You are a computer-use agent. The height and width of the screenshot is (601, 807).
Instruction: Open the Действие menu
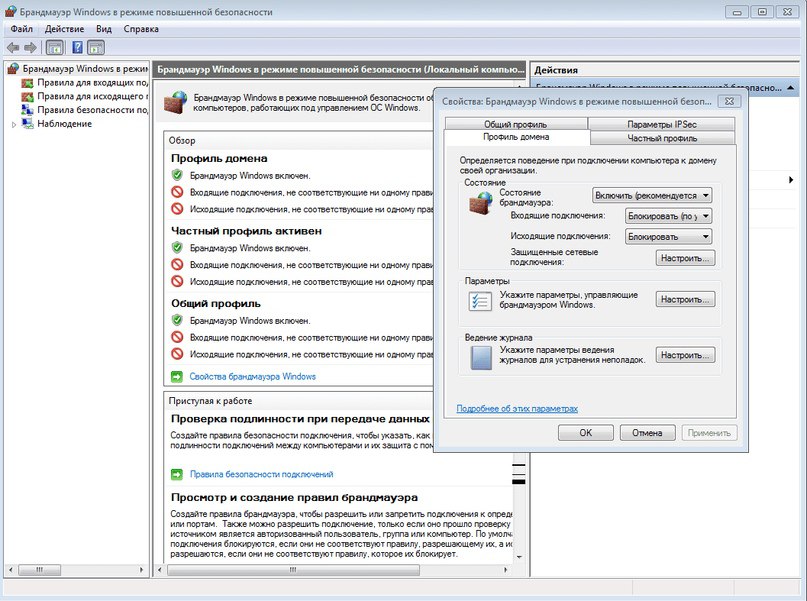[64, 29]
